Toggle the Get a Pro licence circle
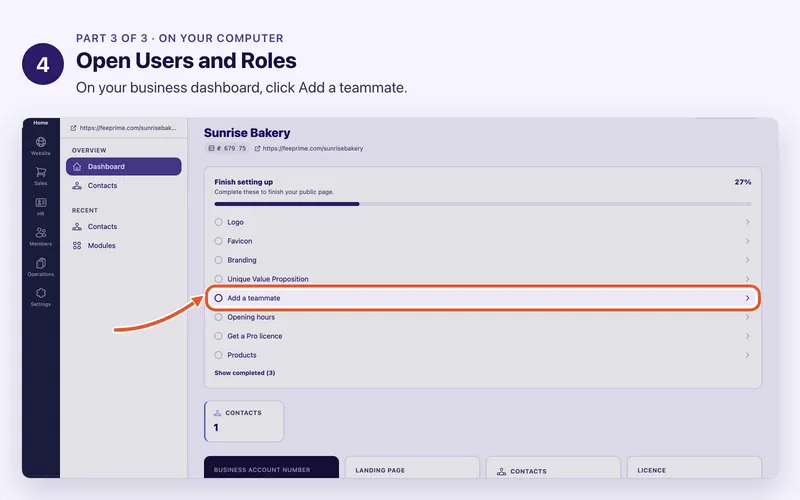 pyautogui.click(x=218, y=336)
